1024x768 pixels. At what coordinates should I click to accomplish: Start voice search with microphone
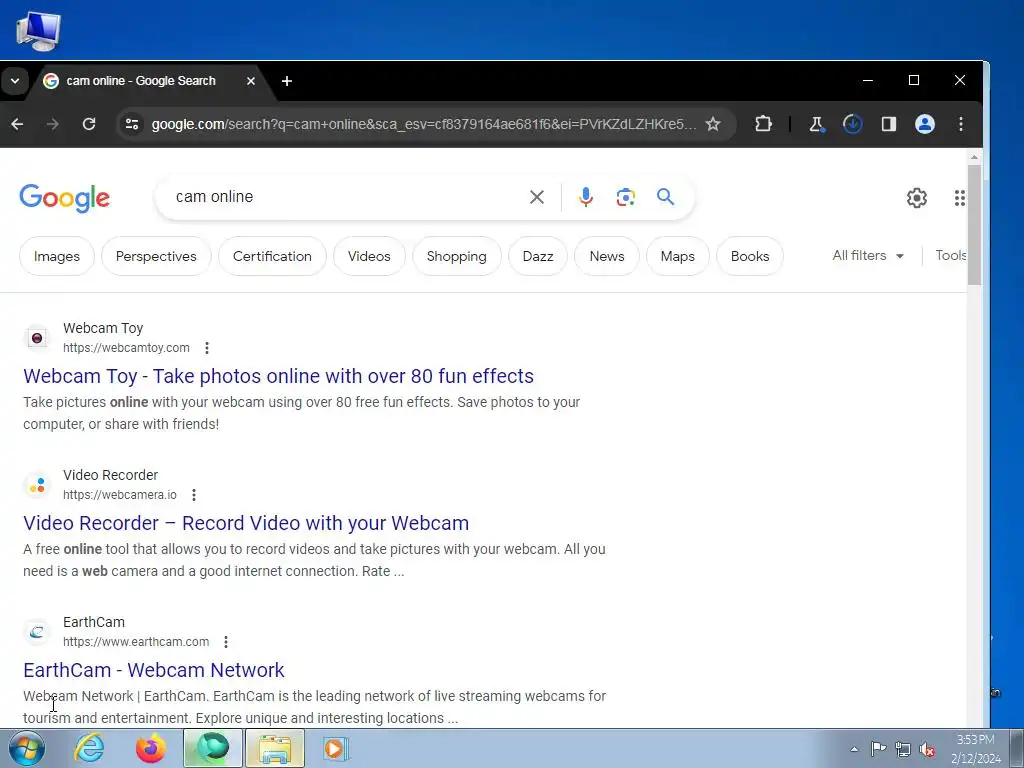pos(586,197)
